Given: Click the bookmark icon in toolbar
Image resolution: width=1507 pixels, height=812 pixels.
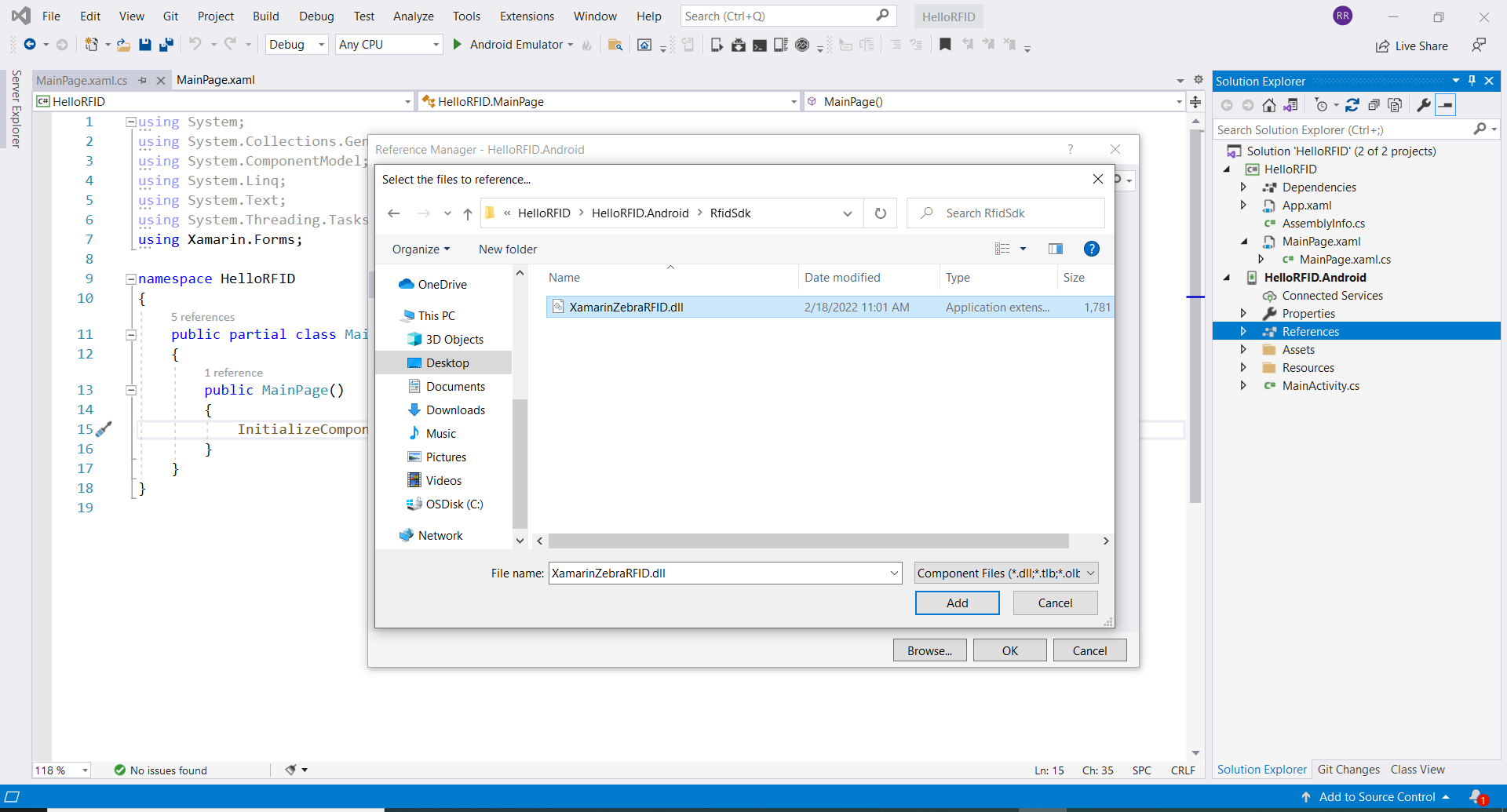Looking at the screenshot, I should (945, 45).
